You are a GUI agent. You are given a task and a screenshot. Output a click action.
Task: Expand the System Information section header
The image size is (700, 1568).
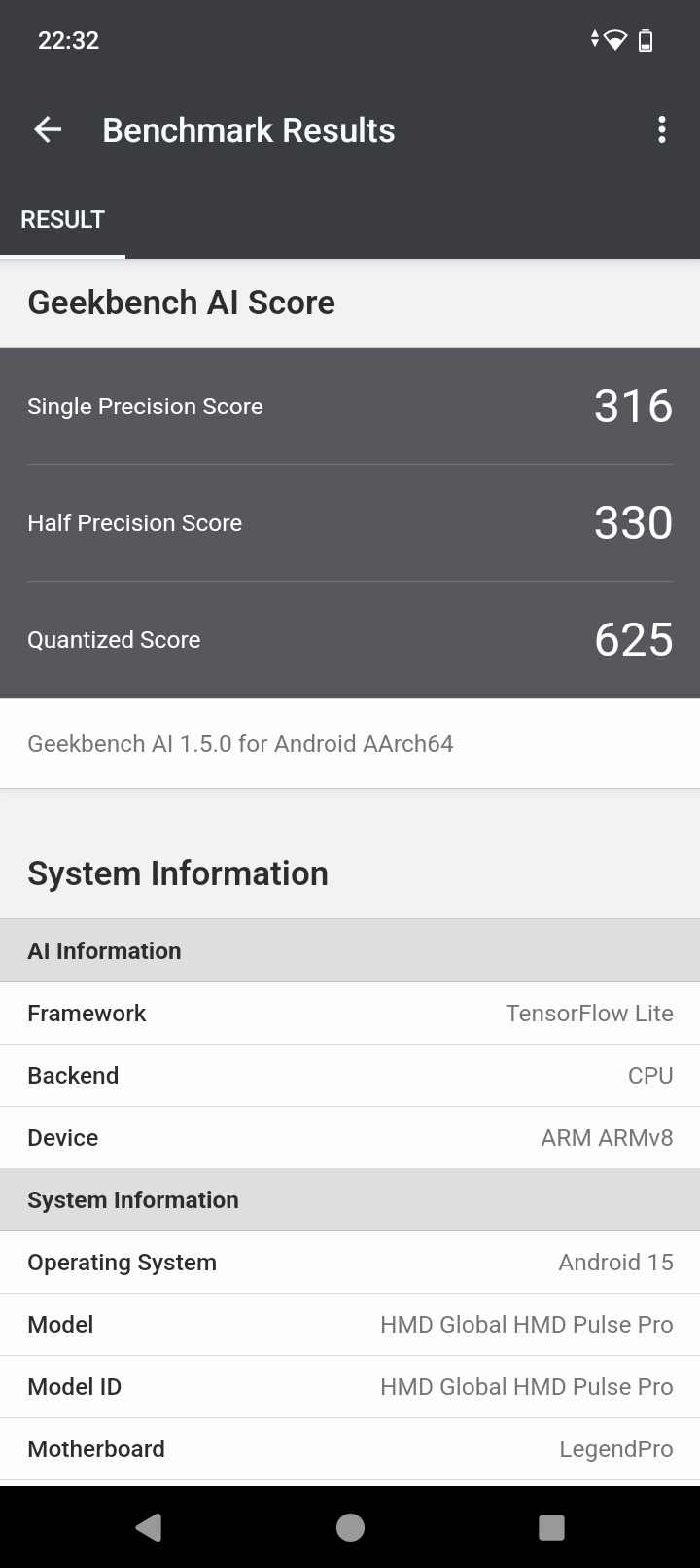pos(350,1199)
